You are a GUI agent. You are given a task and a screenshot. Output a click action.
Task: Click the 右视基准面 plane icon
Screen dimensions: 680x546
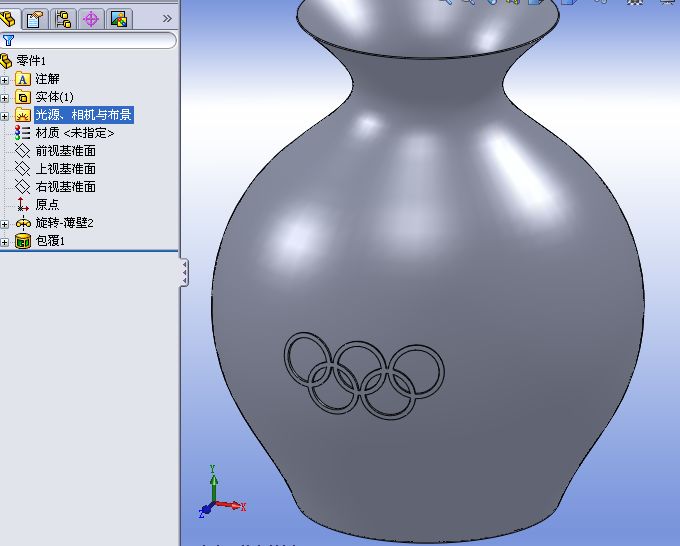pos(23,187)
